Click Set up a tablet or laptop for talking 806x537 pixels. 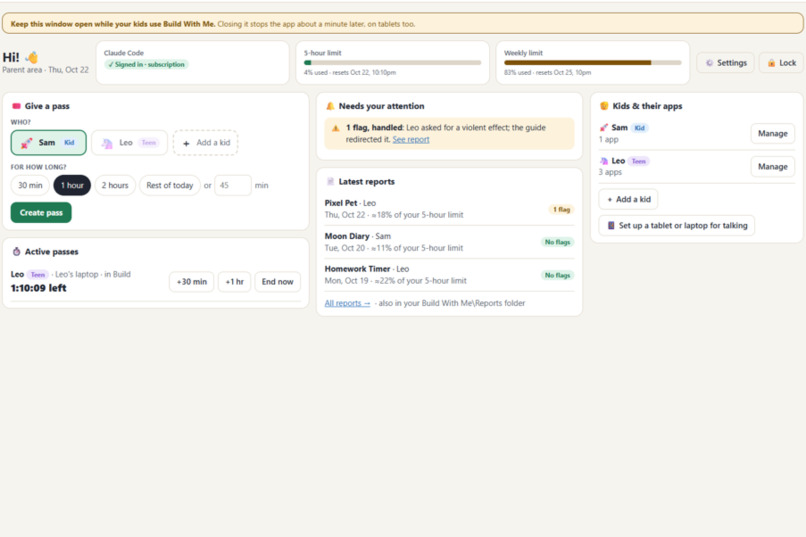[677, 225]
